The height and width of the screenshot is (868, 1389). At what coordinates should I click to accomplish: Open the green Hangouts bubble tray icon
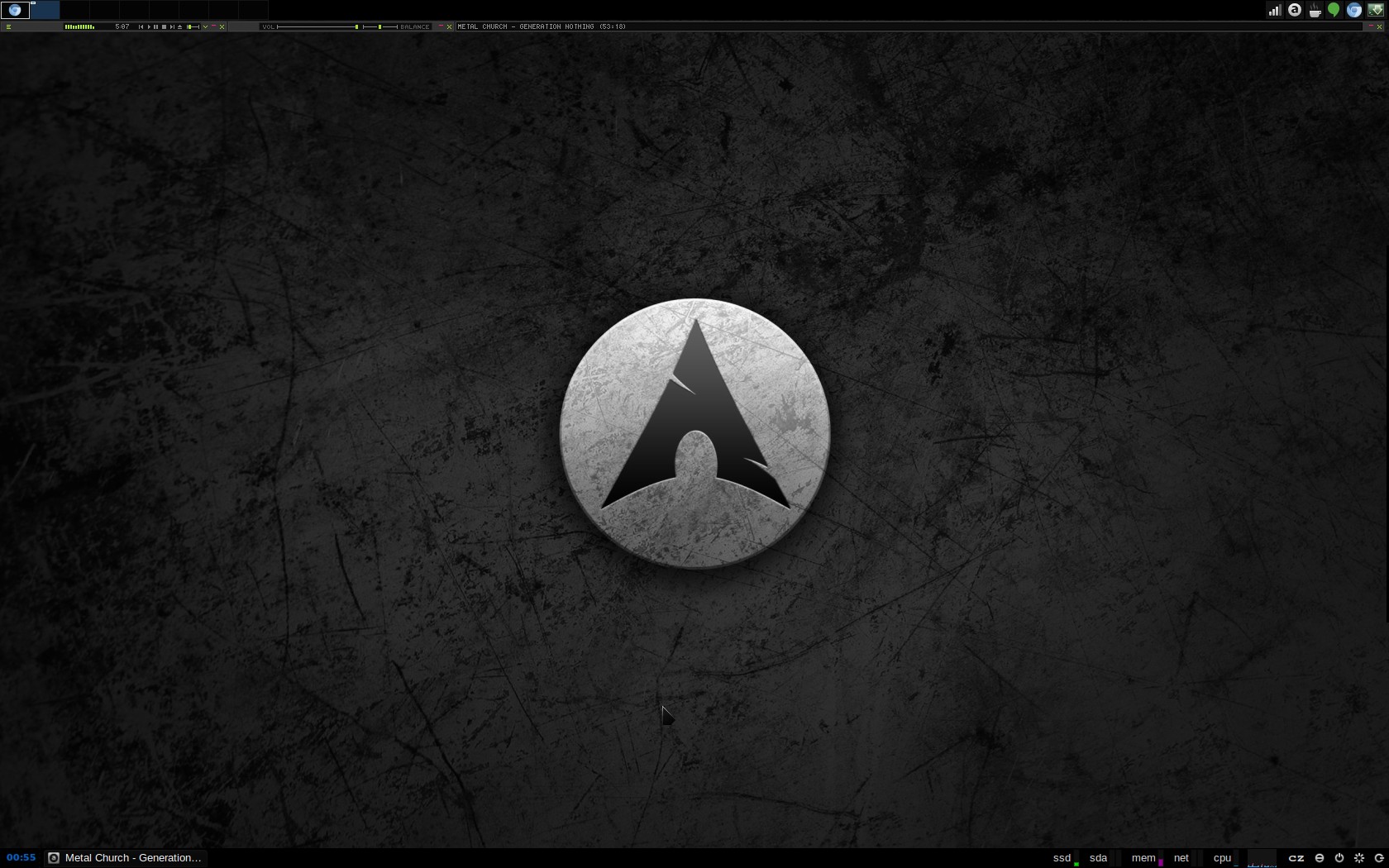pos(1334,10)
